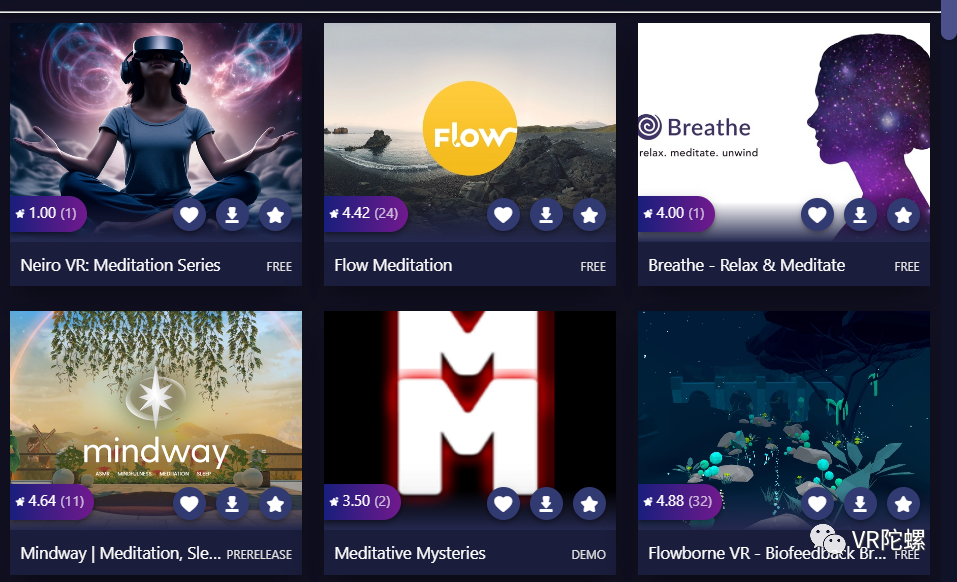
Task: Star icon on Breathe - Relax & Meditate
Action: point(903,215)
